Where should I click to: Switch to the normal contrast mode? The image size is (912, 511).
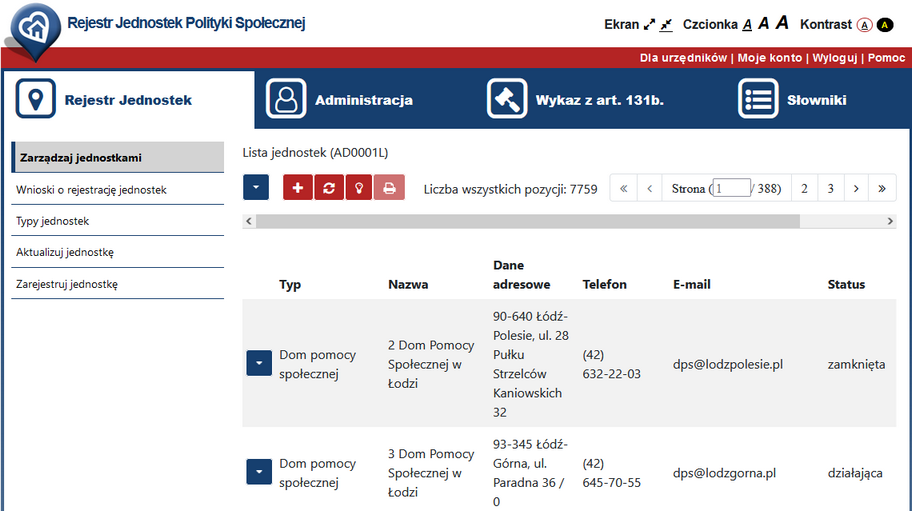click(x=865, y=25)
